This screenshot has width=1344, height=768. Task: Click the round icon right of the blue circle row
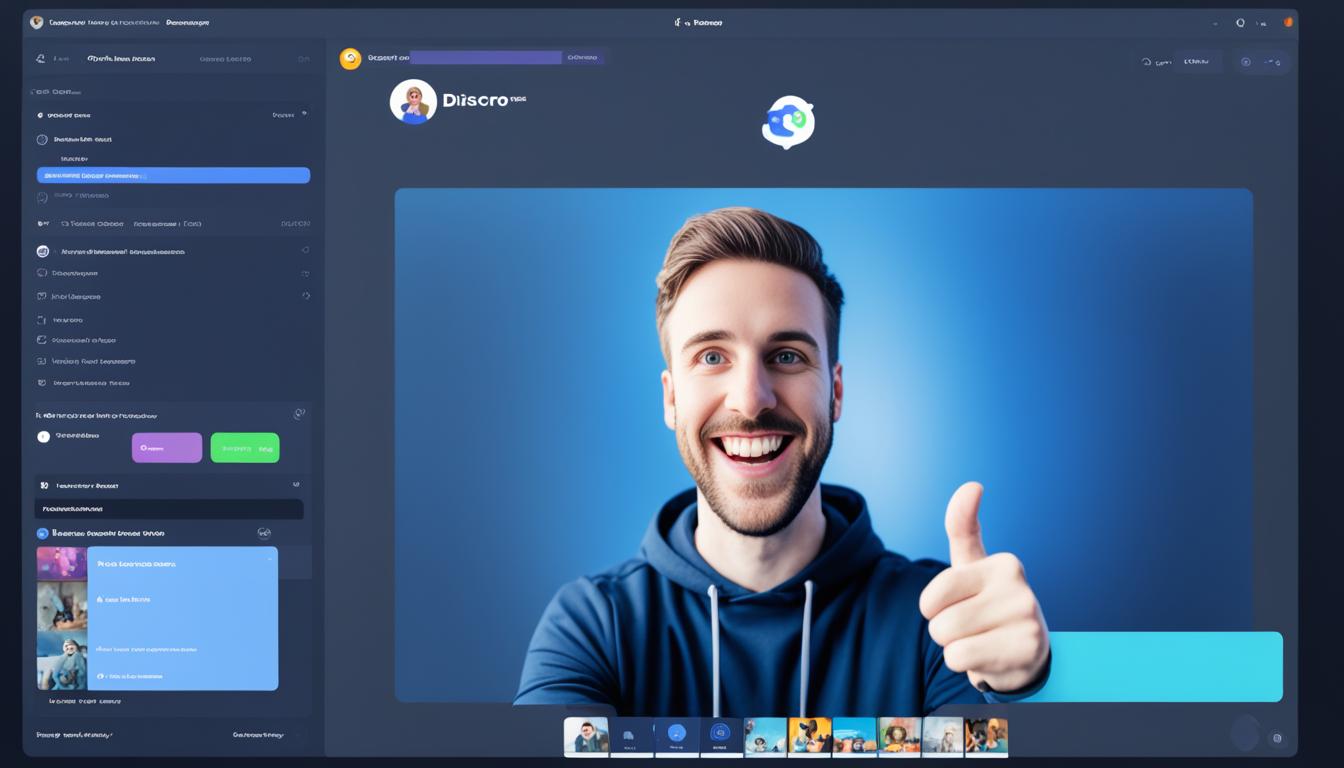[x=264, y=534]
